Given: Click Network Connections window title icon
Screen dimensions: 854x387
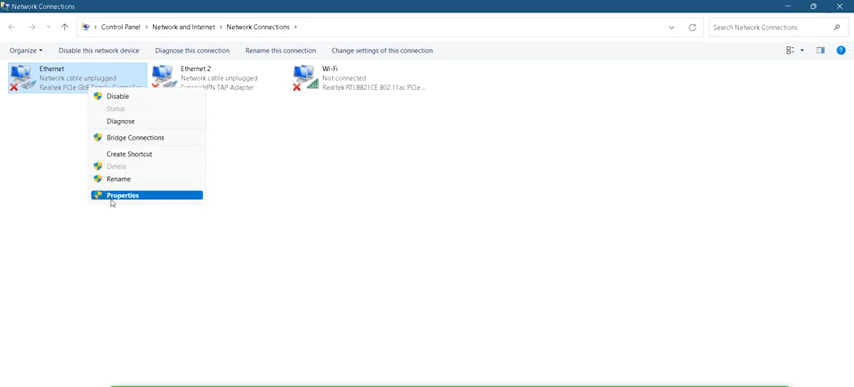Looking at the screenshot, I should coord(5,7).
